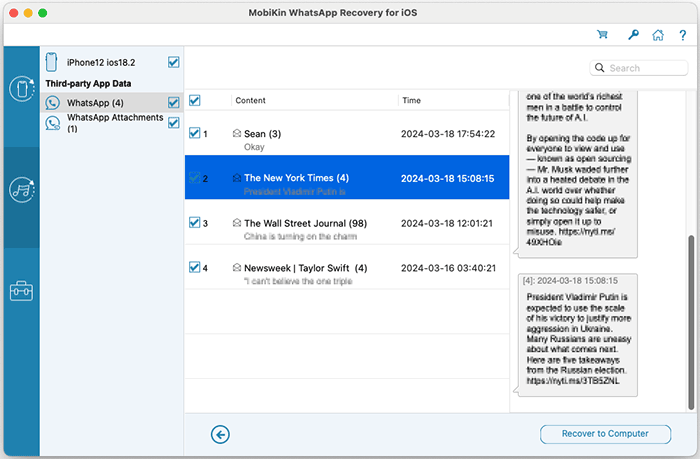Click the WhatsApp Attachments icon
700x459 pixels.
pyautogui.click(x=52, y=123)
